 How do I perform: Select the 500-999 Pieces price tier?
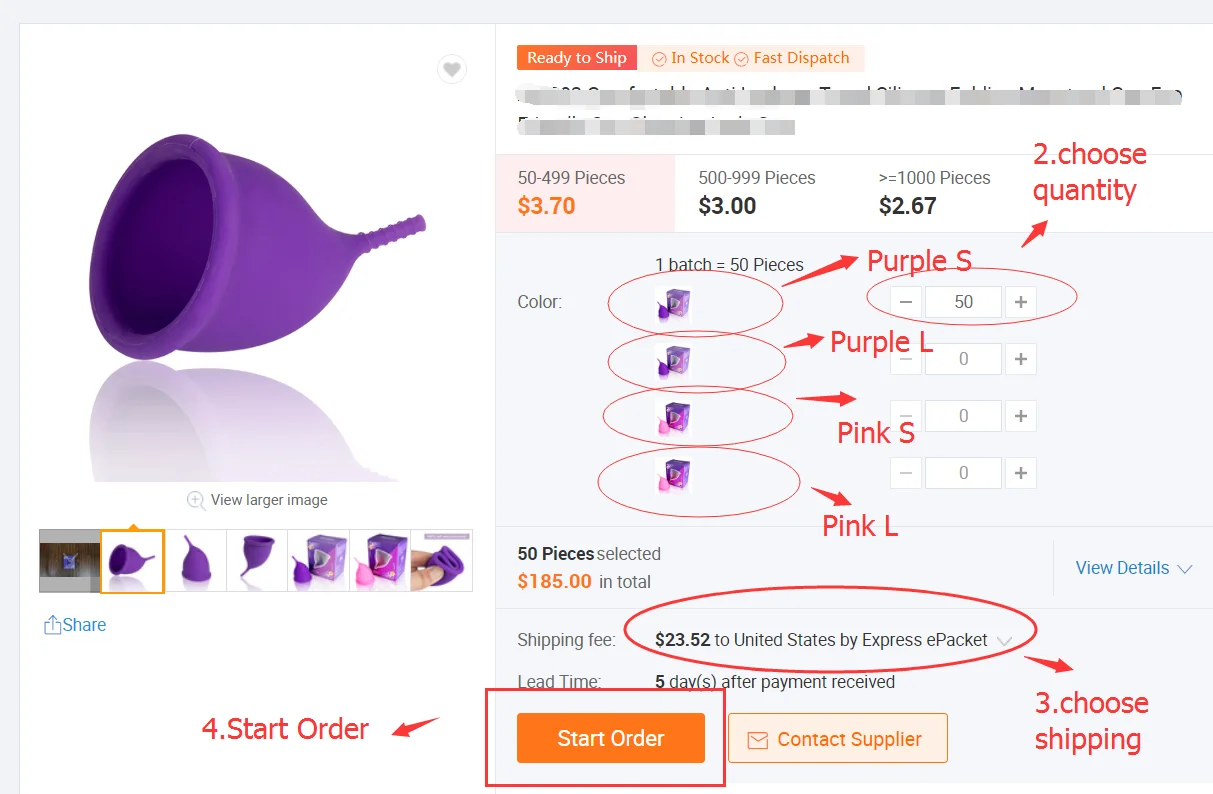(757, 193)
